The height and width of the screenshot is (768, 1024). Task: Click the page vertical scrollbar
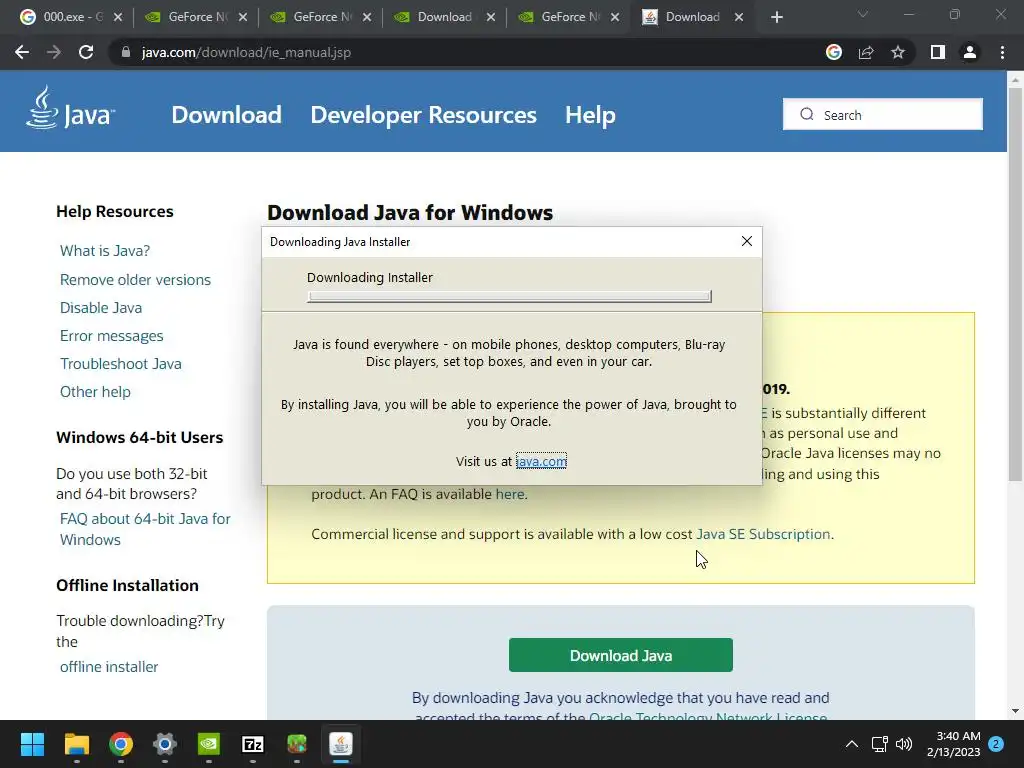(1015, 284)
